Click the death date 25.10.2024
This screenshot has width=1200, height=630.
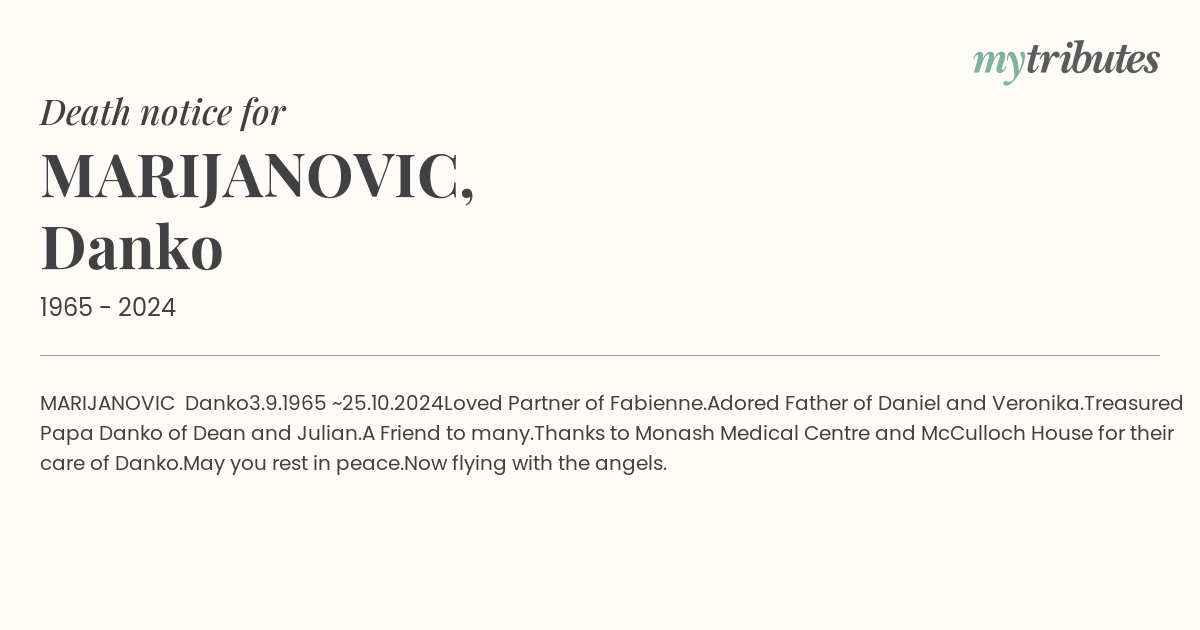(x=393, y=404)
